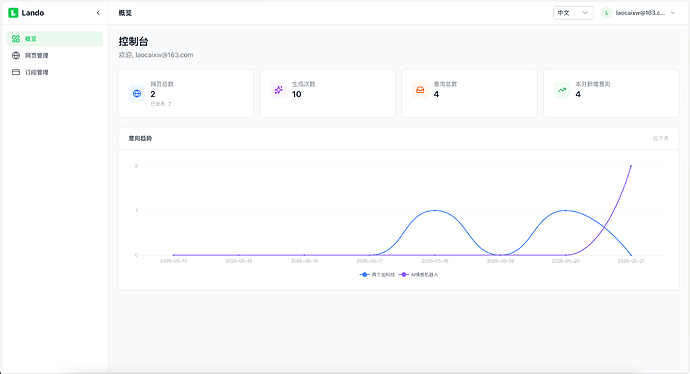Toggle the purple AI series in chart legend
This screenshot has height=374, width=690.
click(x=418, y=275)
